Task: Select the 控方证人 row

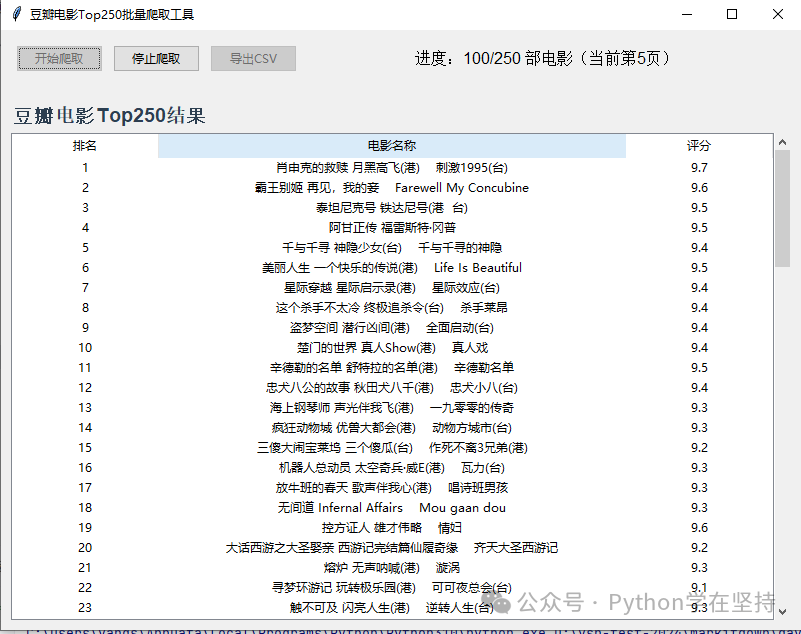Action: [x=392, y=527]
